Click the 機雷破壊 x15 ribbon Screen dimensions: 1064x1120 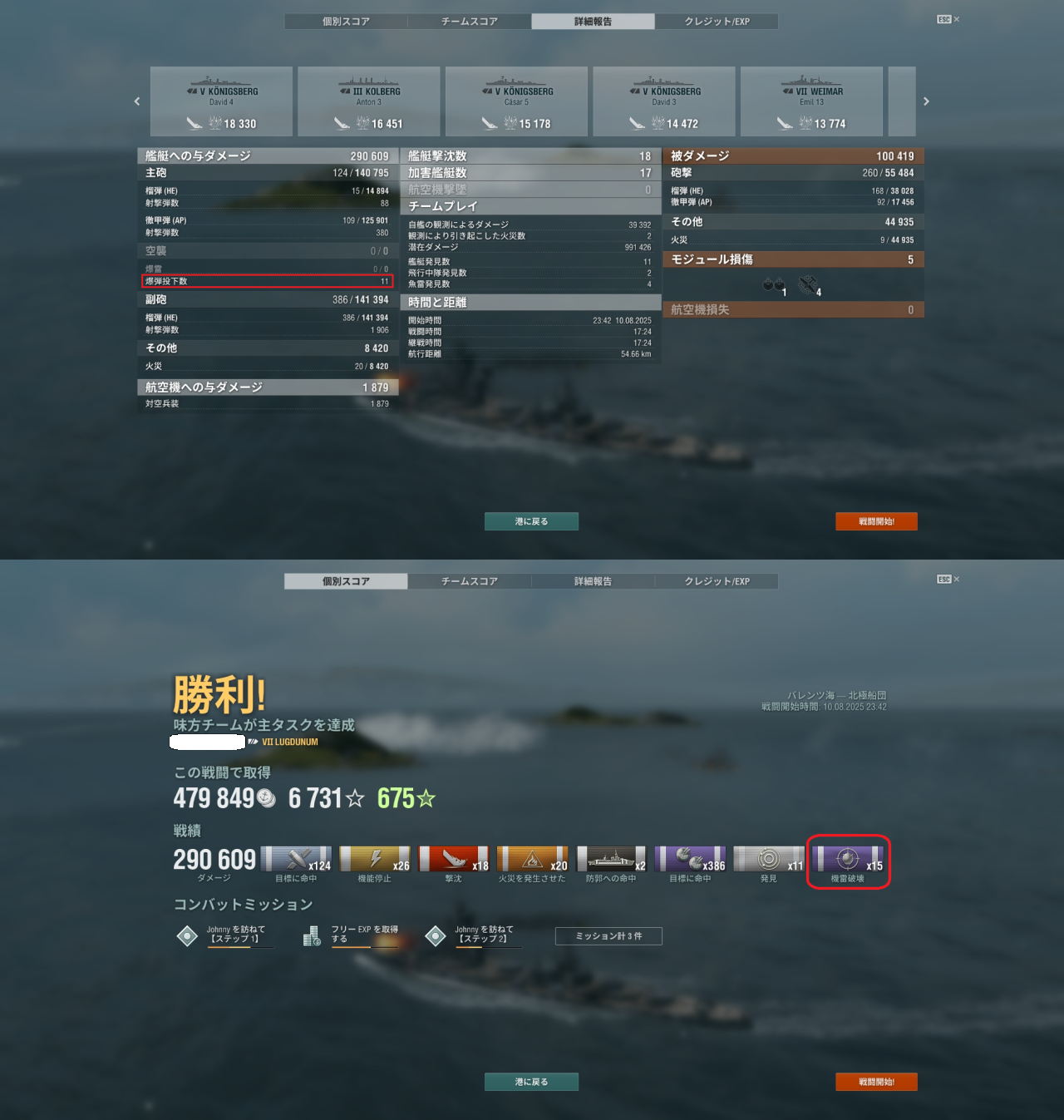(848, 859)
